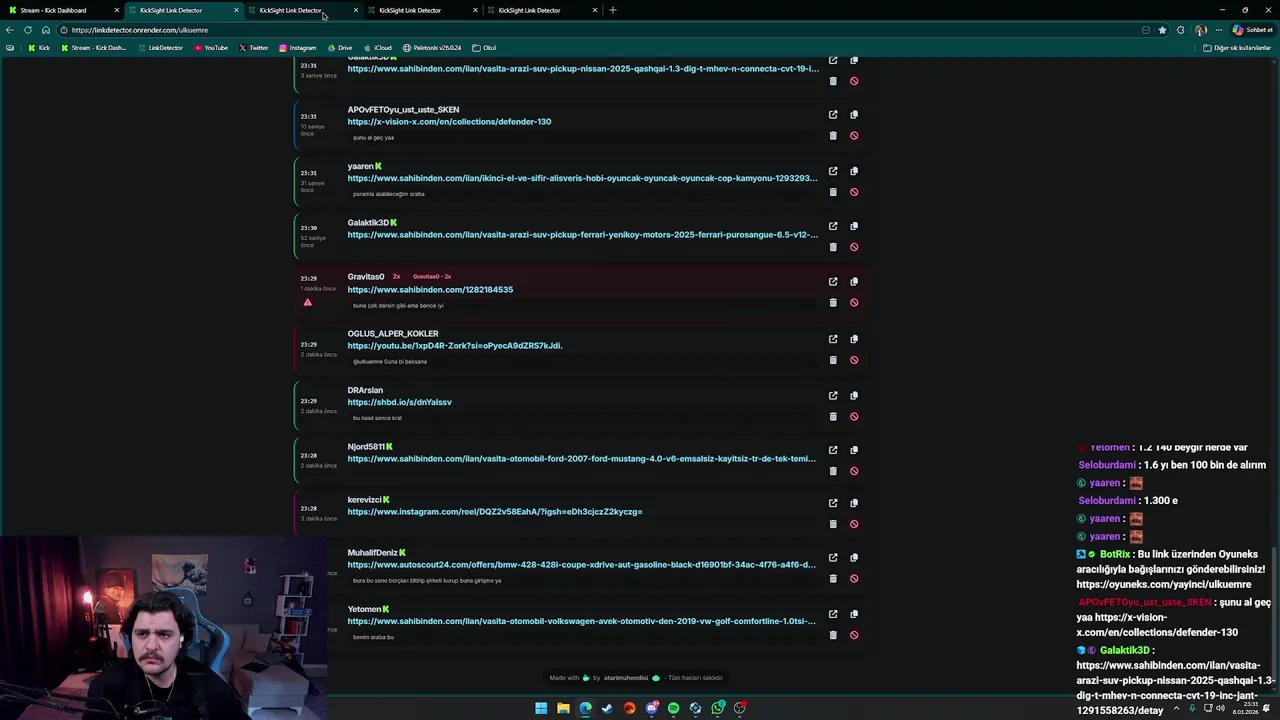Click the Sohbet et button
This screenshot has width=1280, height=720.
pyautogui.click(x=1252, y=30)
